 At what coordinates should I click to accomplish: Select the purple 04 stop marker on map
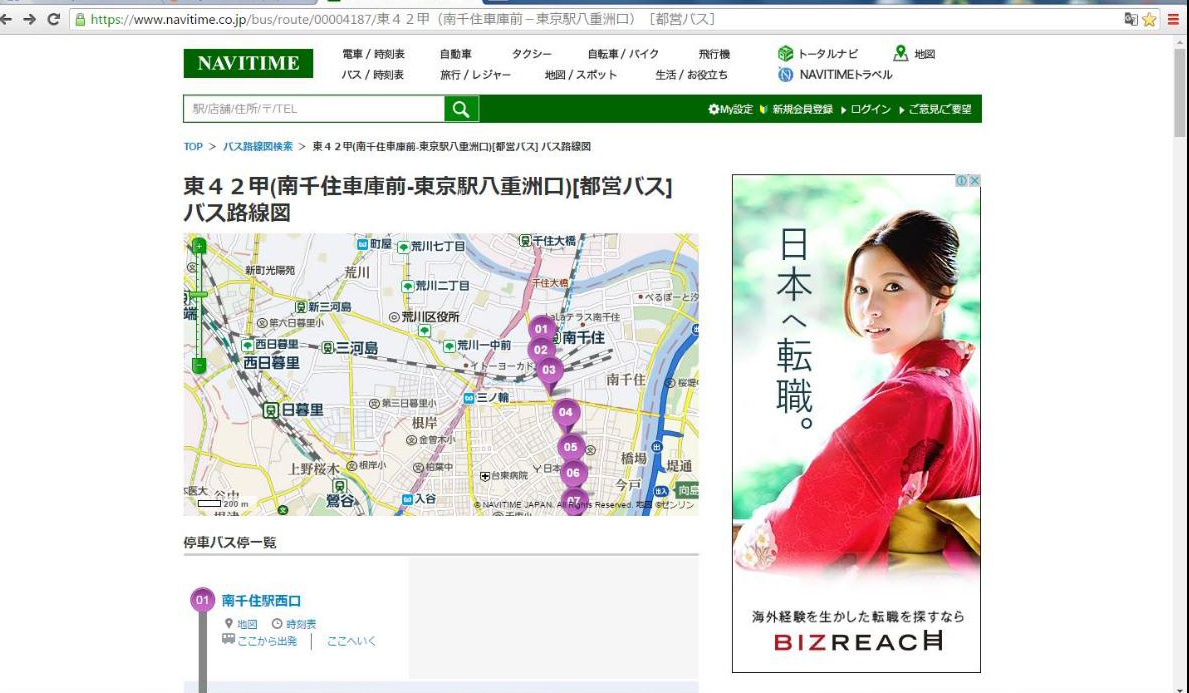tap(565, 415)
